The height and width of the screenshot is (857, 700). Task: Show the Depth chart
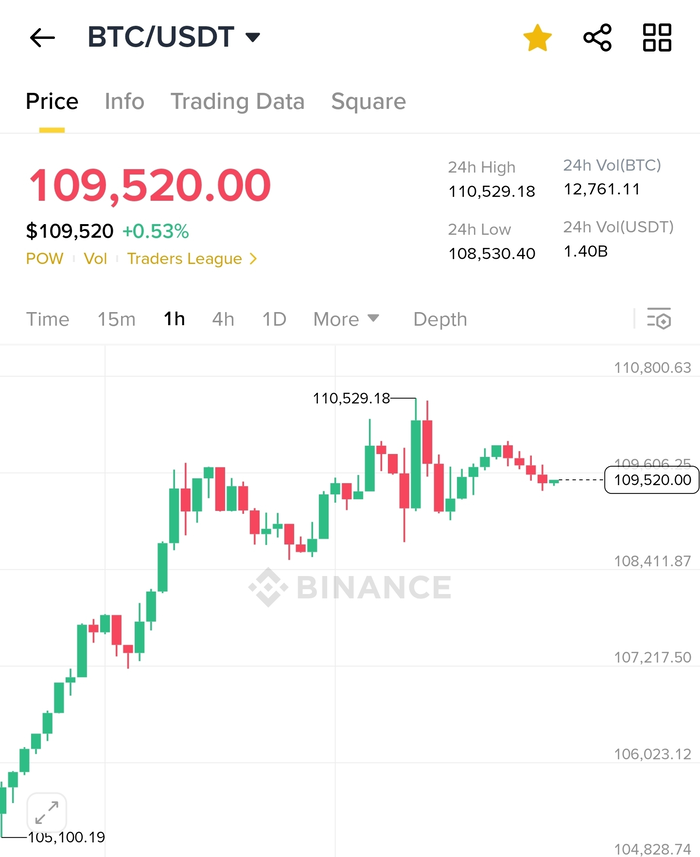(x=440, y=319)
